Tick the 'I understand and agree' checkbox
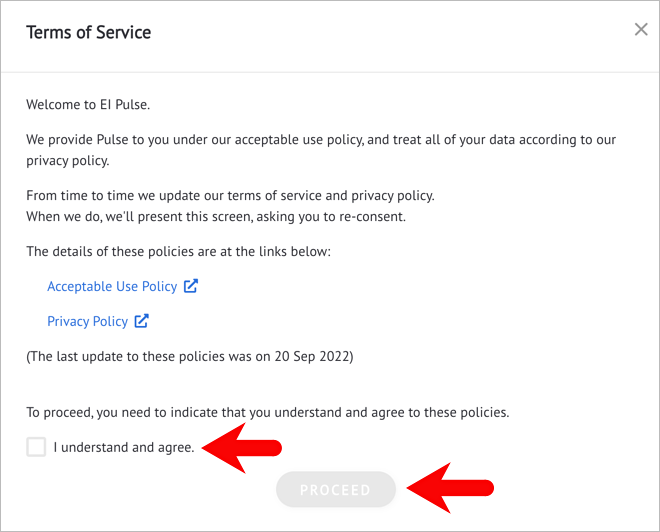 click(36, 447)
